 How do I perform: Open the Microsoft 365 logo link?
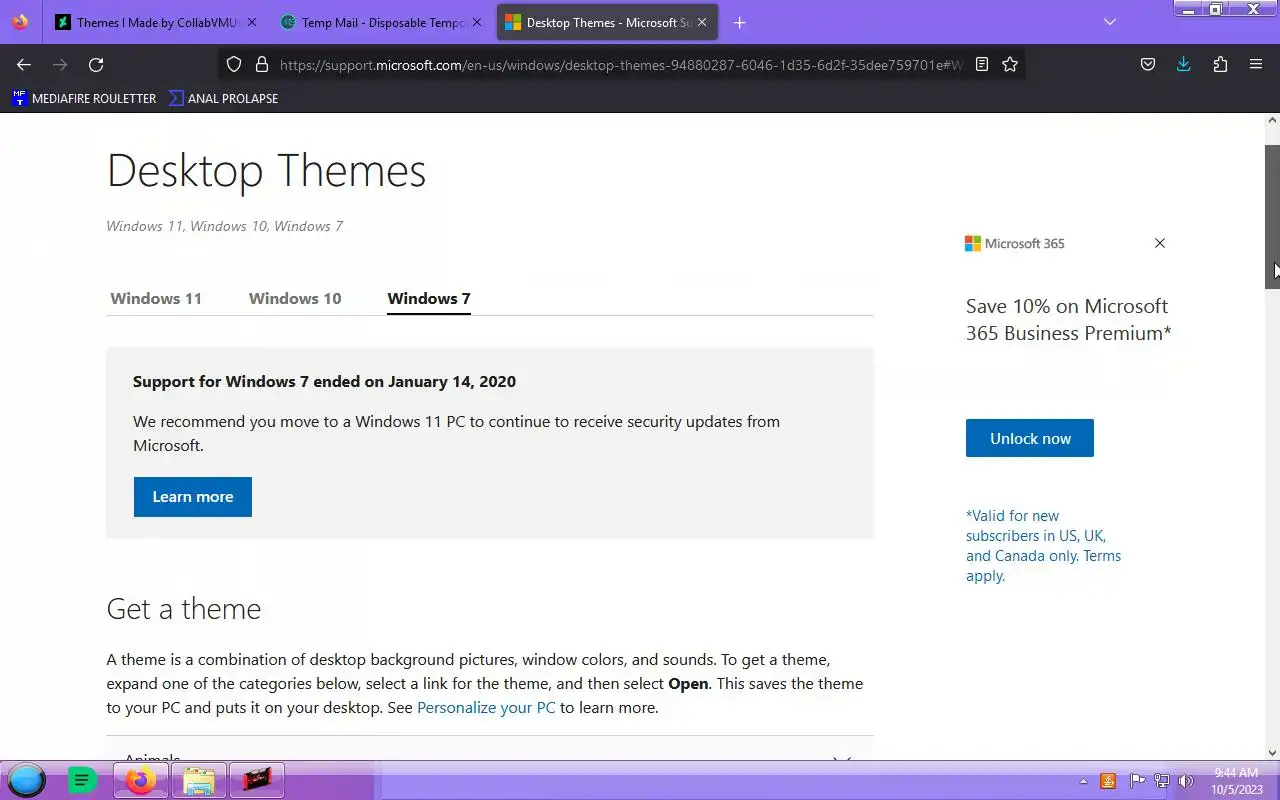point(1015,243)
